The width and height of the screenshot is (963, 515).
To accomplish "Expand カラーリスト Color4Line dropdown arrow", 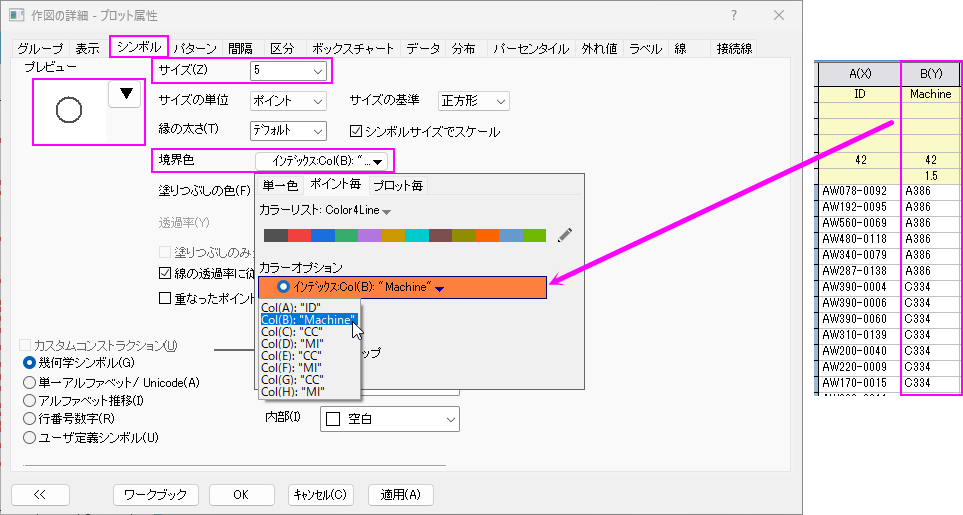I will tap(386, 212).
